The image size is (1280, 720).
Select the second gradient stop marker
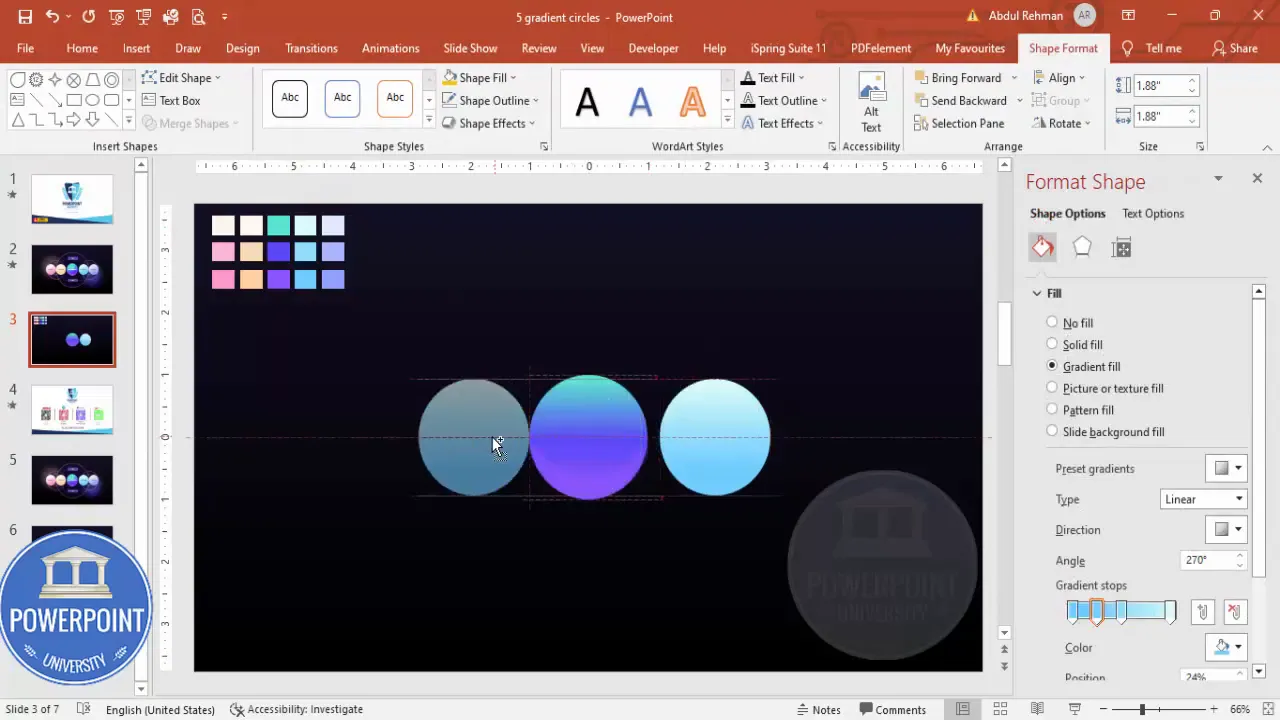1097,612
